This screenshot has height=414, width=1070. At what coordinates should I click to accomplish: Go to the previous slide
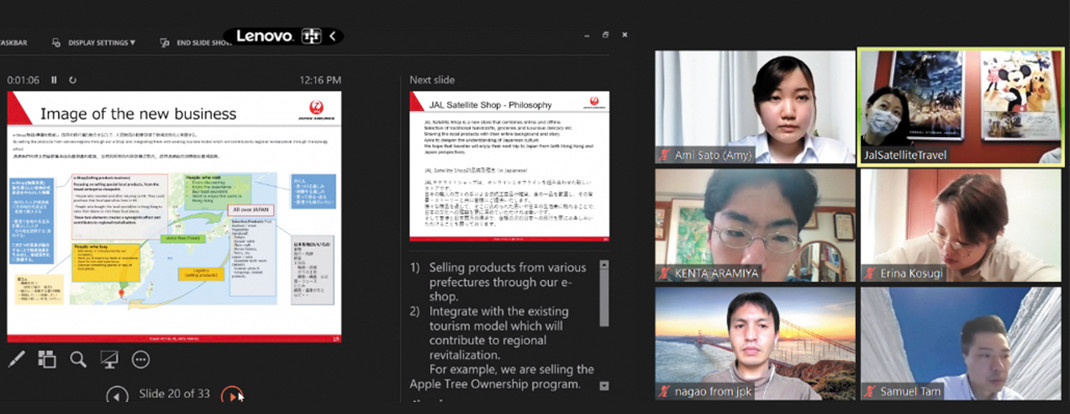click(x=117, y=395)
